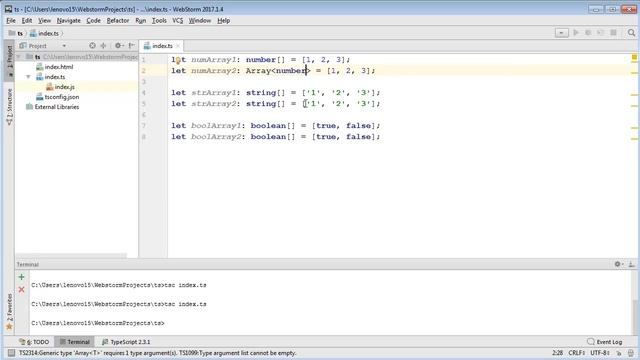Click the boolArray2 declaration line
640x360 pixels.
276,137
